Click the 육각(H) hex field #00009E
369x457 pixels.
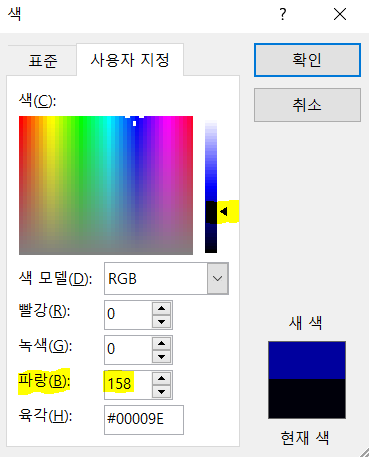[144, 420]
